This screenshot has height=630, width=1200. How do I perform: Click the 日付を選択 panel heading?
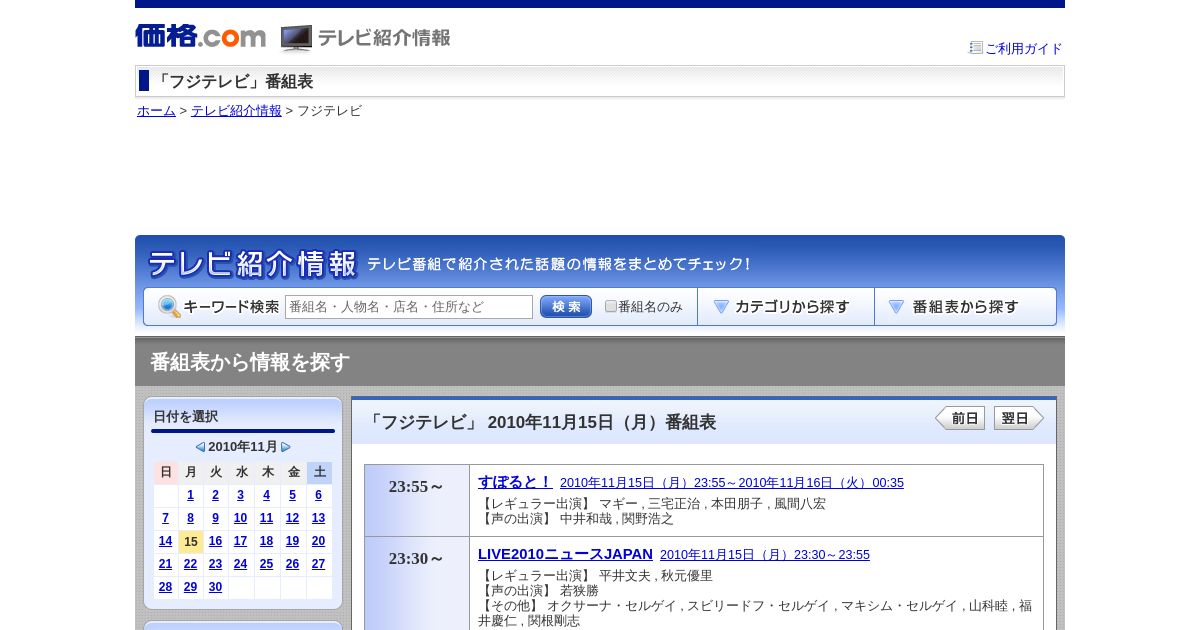(185, 417)
